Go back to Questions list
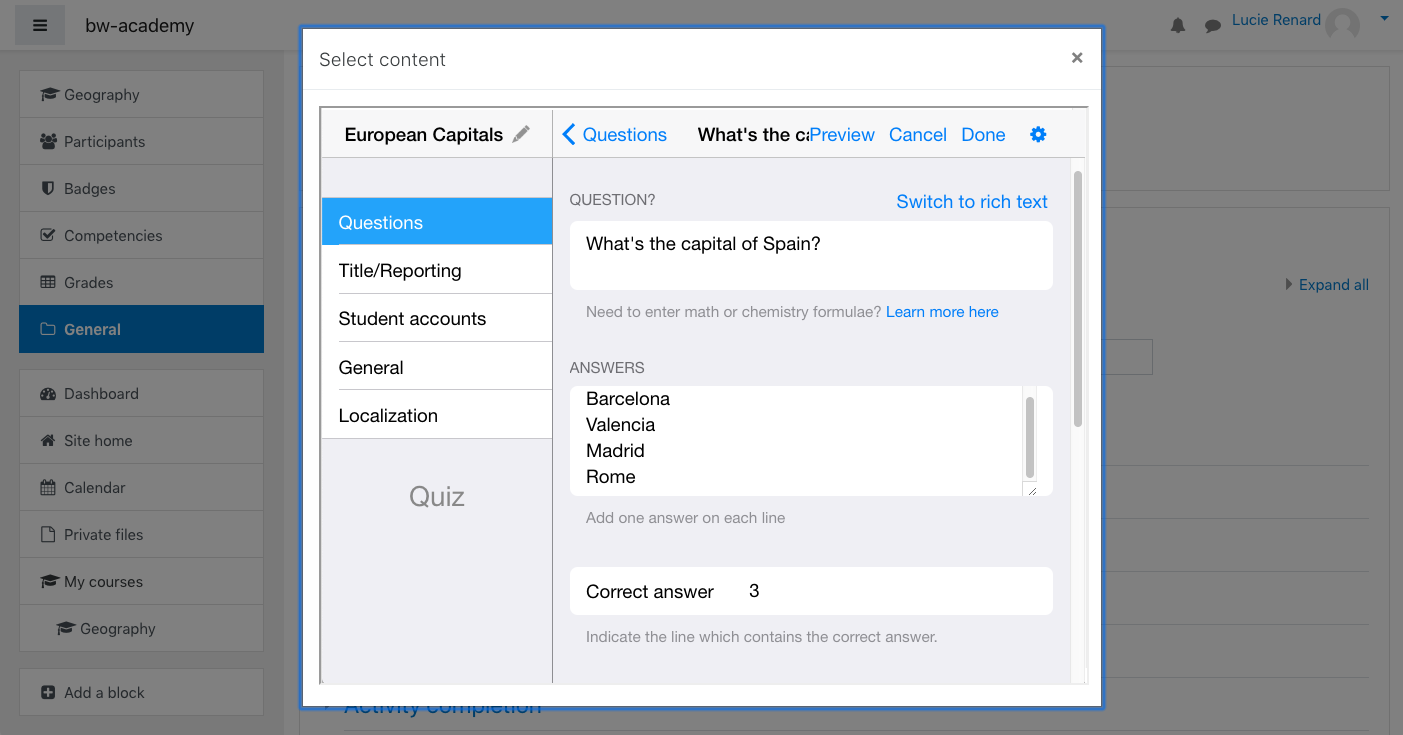The width and height of the screenshot is (1403, 735). click(614, 135)
